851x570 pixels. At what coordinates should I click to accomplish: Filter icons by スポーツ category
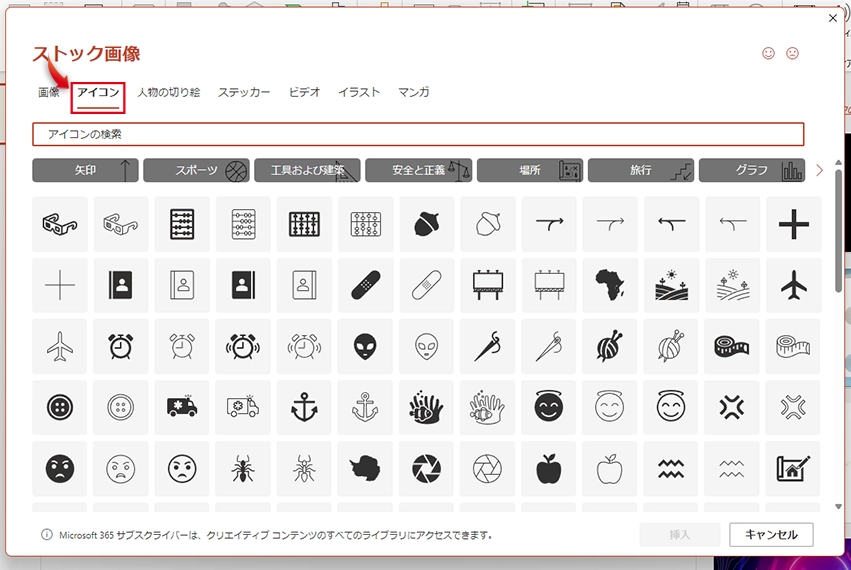pos(196,170)
